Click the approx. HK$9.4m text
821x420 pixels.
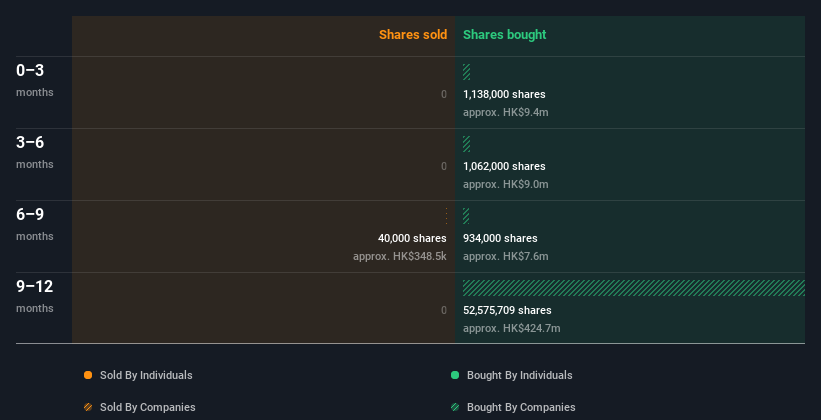tap(506, 113)
